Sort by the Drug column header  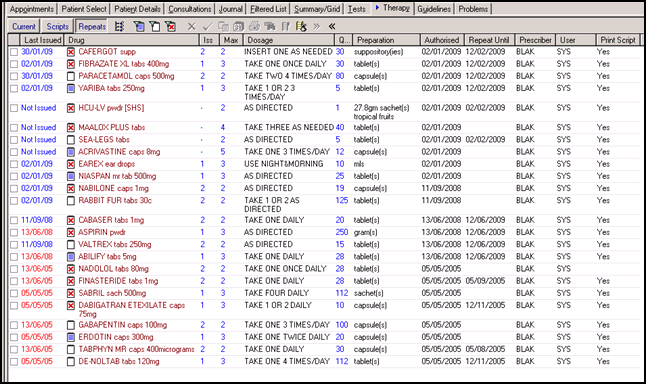(x=131, y=40)
